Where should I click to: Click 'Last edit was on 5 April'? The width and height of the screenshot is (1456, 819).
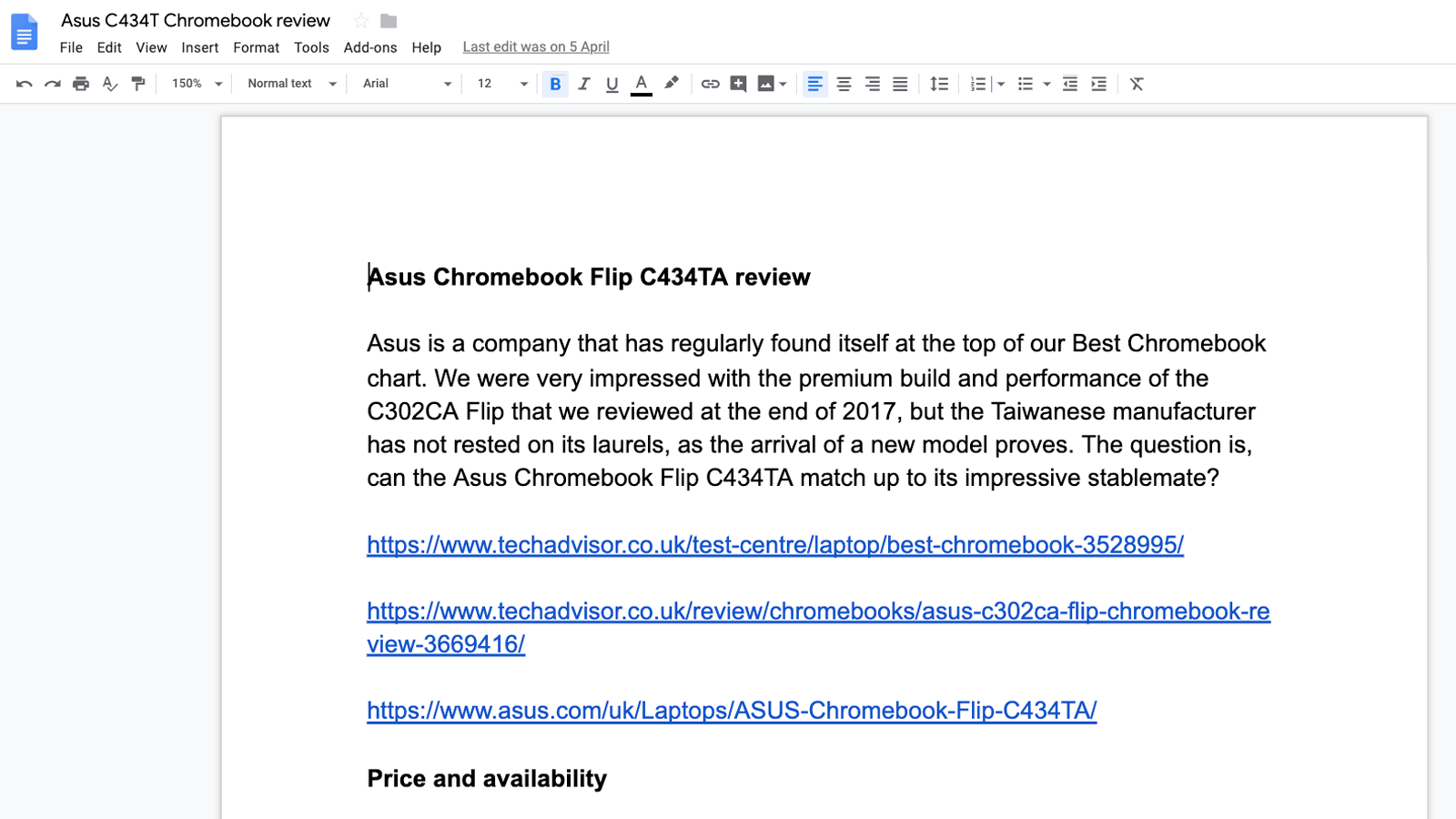[x=536, y=46]
